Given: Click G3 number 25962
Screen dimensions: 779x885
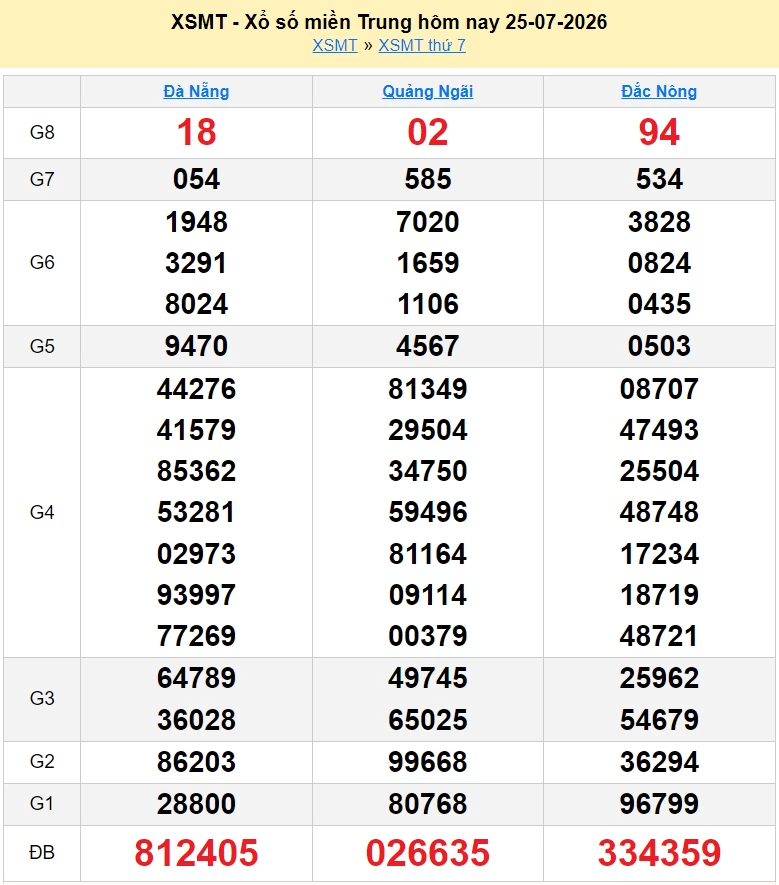Looking at the screenshot, I should 659,678.
